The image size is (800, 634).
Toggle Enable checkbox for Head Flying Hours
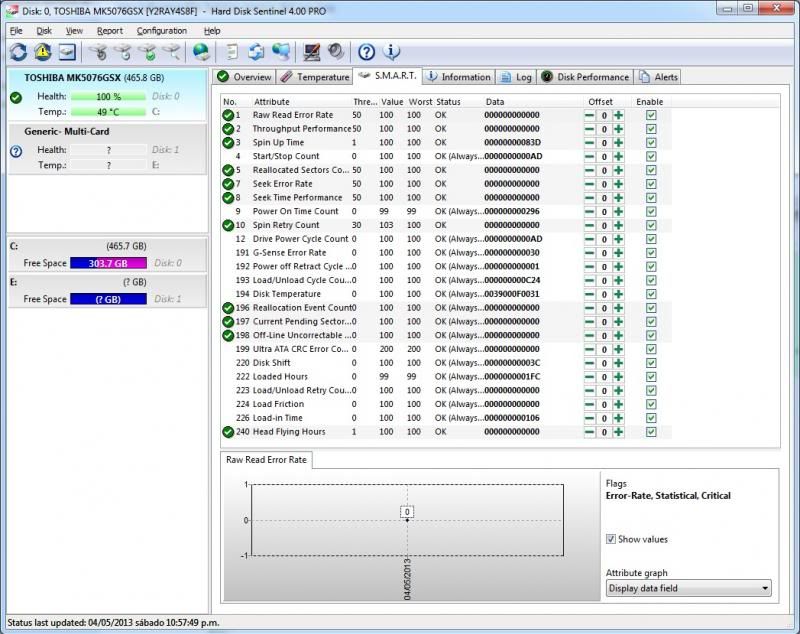pos(651,432)
